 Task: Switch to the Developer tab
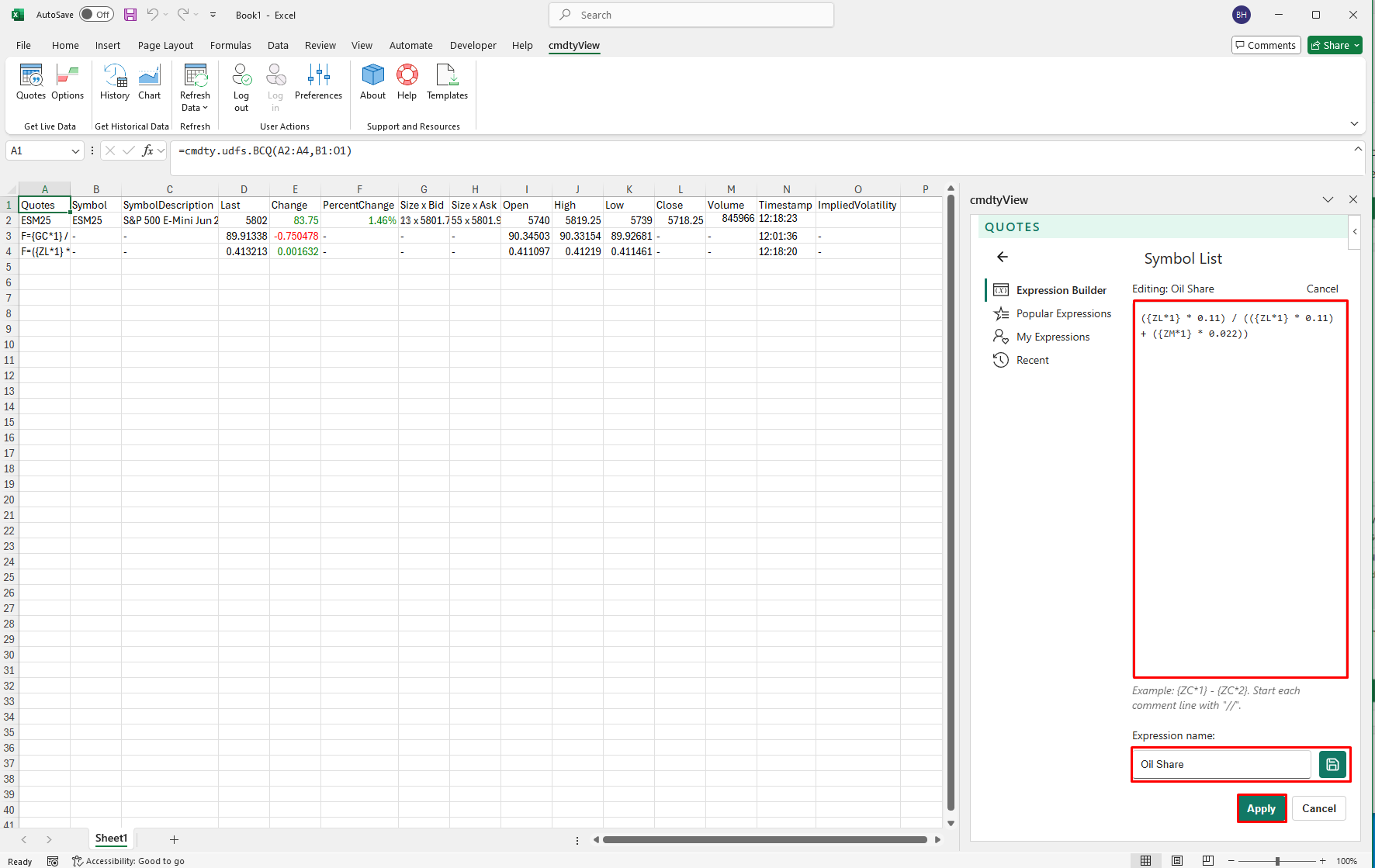(473, 45)
